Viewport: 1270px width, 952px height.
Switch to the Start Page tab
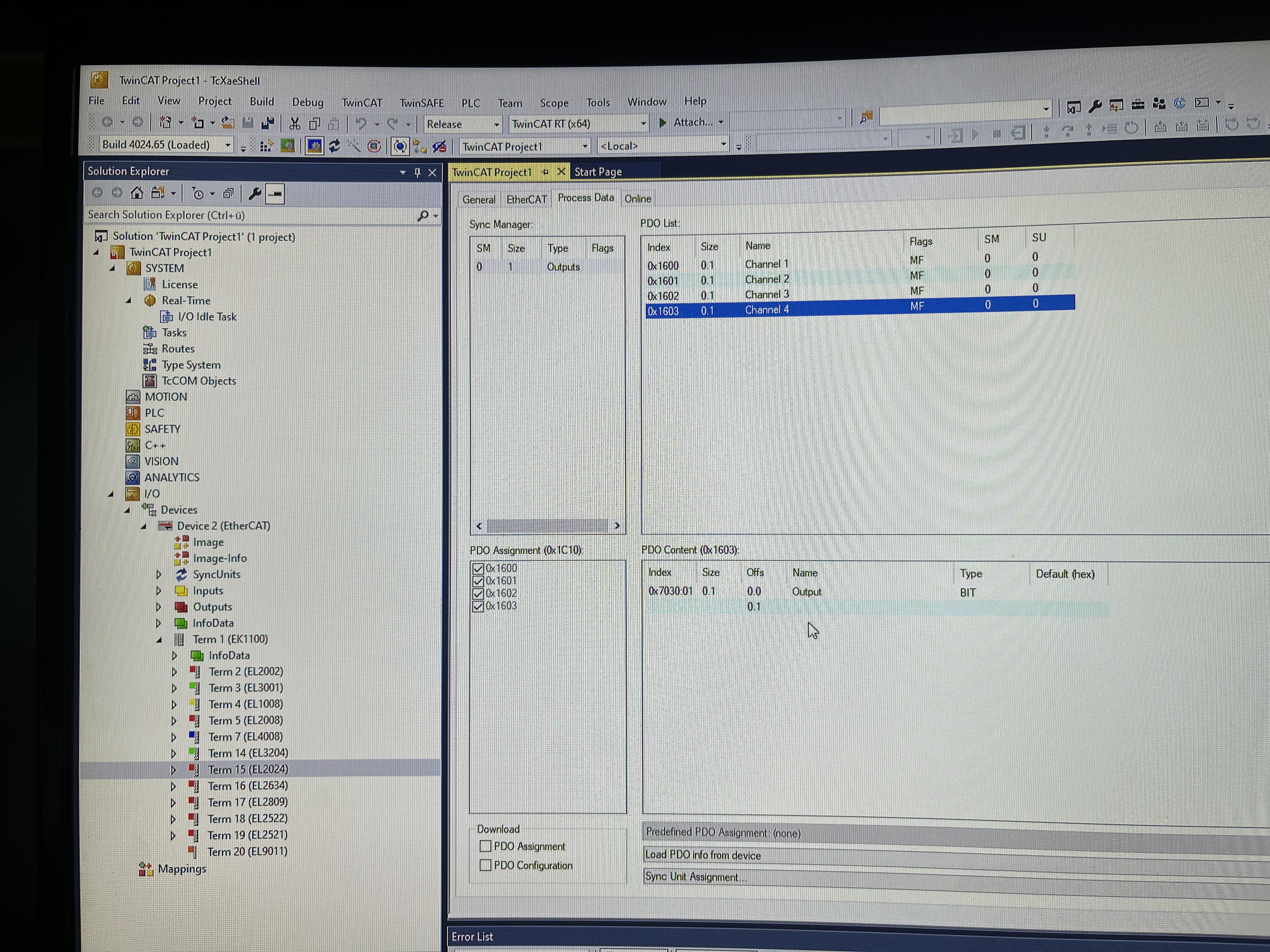598,172
